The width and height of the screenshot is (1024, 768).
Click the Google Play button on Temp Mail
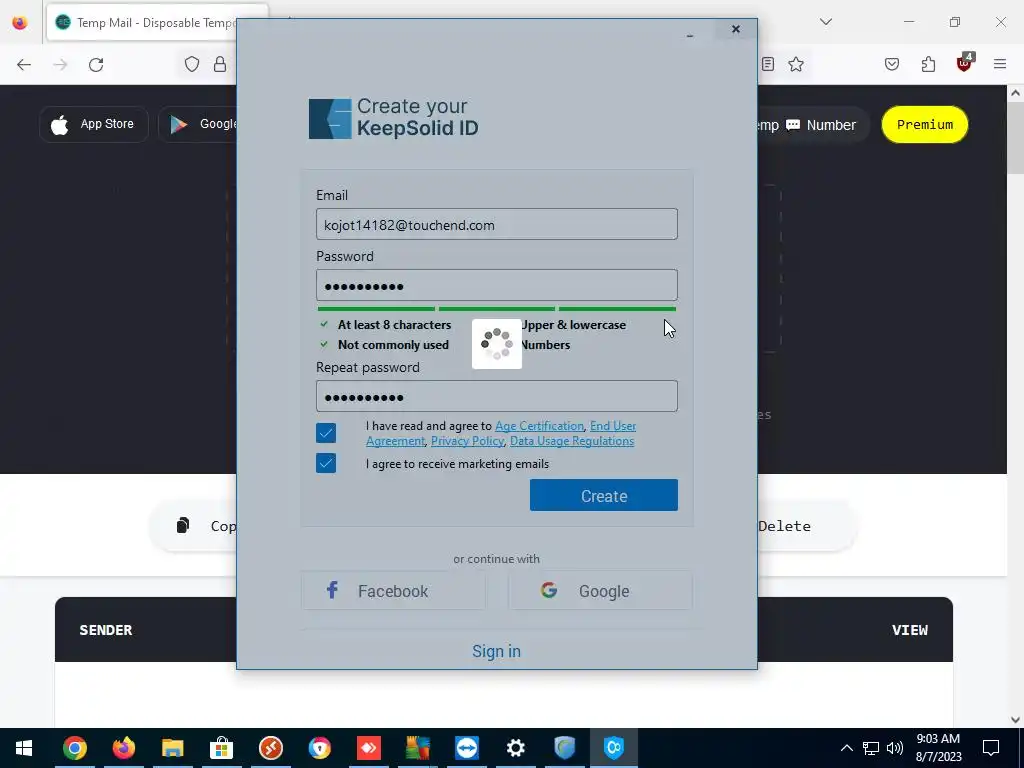[198, 124]
